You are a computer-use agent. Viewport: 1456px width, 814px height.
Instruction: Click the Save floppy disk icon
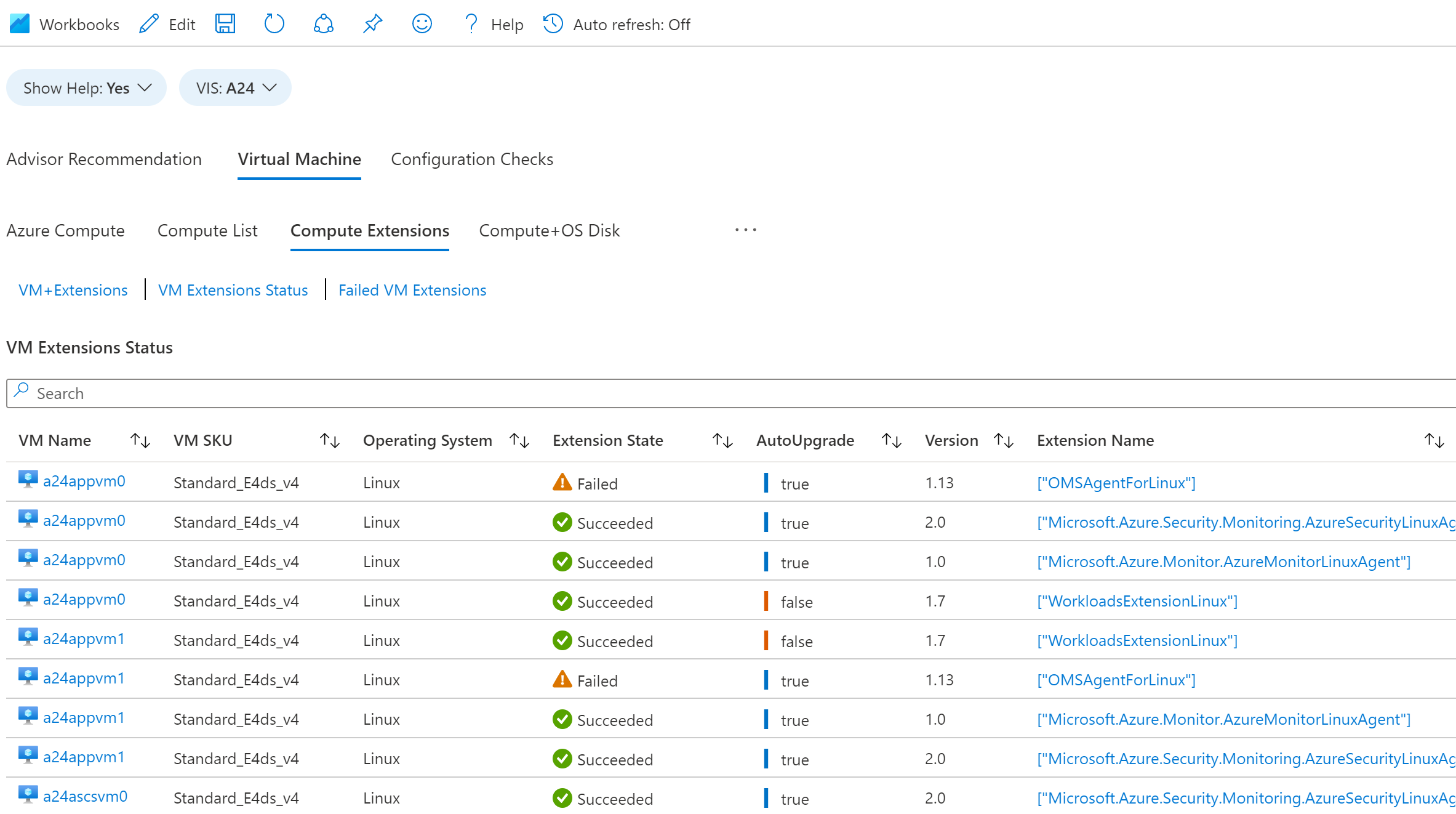coord(225,24)
